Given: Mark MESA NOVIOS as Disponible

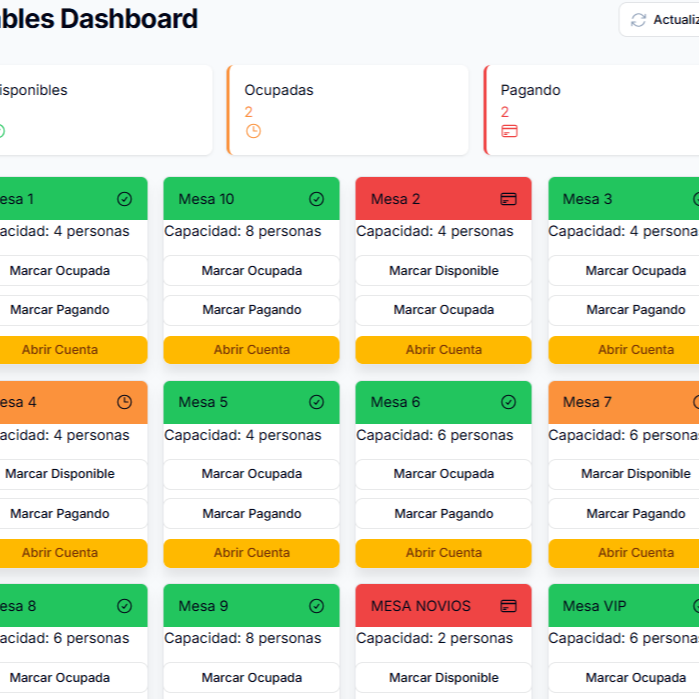Looking at the screenshot, I should pyautogui.click(x=443, y=678).
